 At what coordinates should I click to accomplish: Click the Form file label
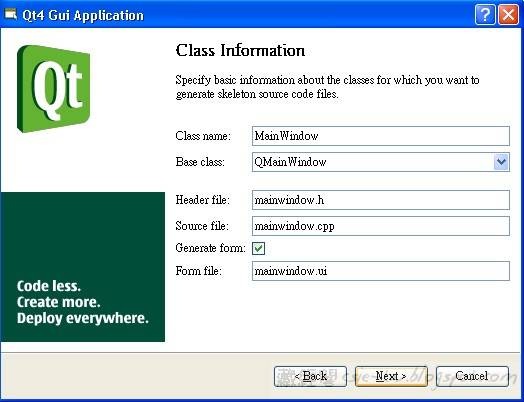[199, 271]
